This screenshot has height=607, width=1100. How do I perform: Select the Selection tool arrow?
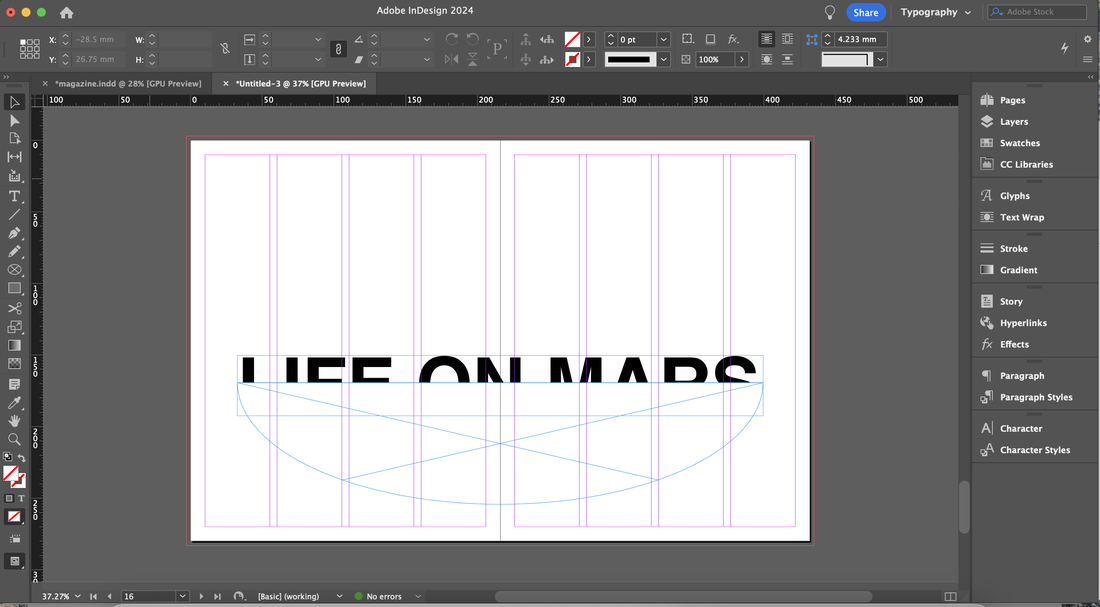[14, 102]
